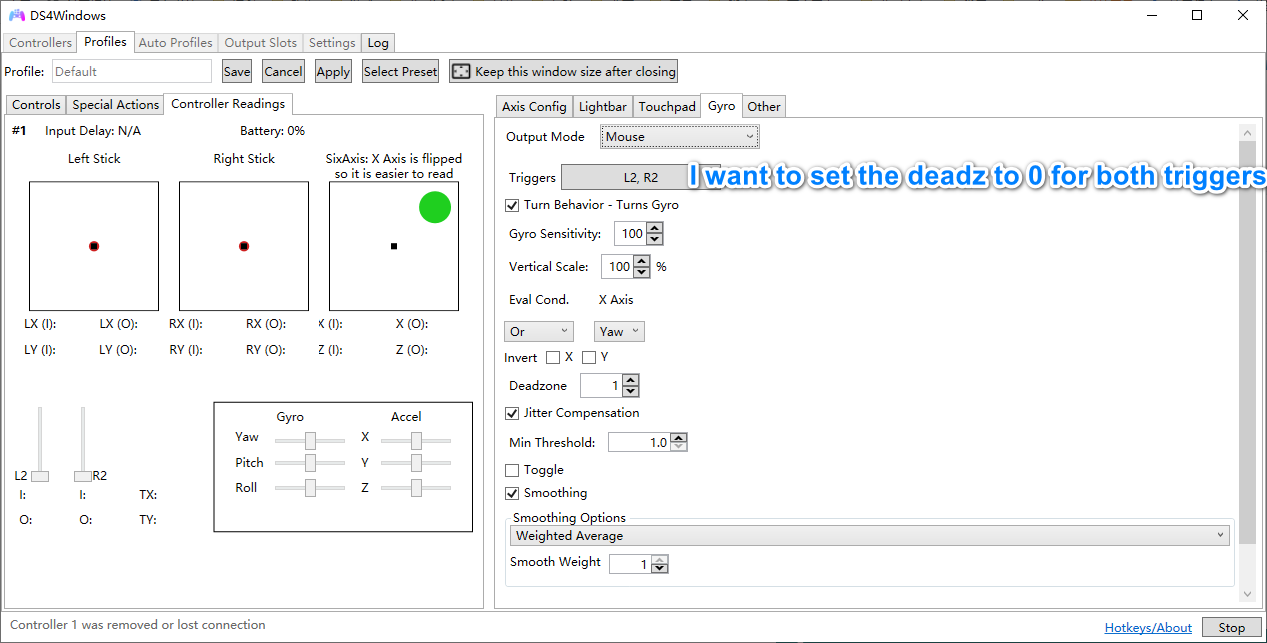Click the controller removed status message

point(138,625)
